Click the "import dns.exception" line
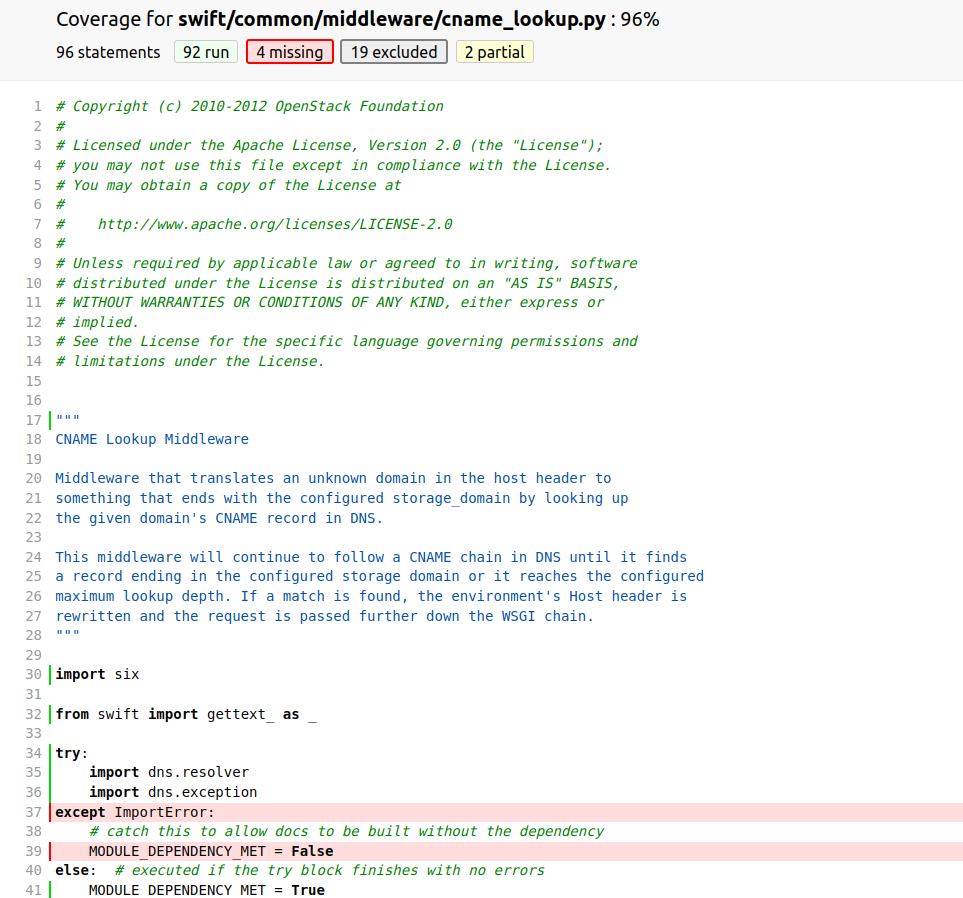This screenshot has width=963, height=898. (x=172, y=792)
